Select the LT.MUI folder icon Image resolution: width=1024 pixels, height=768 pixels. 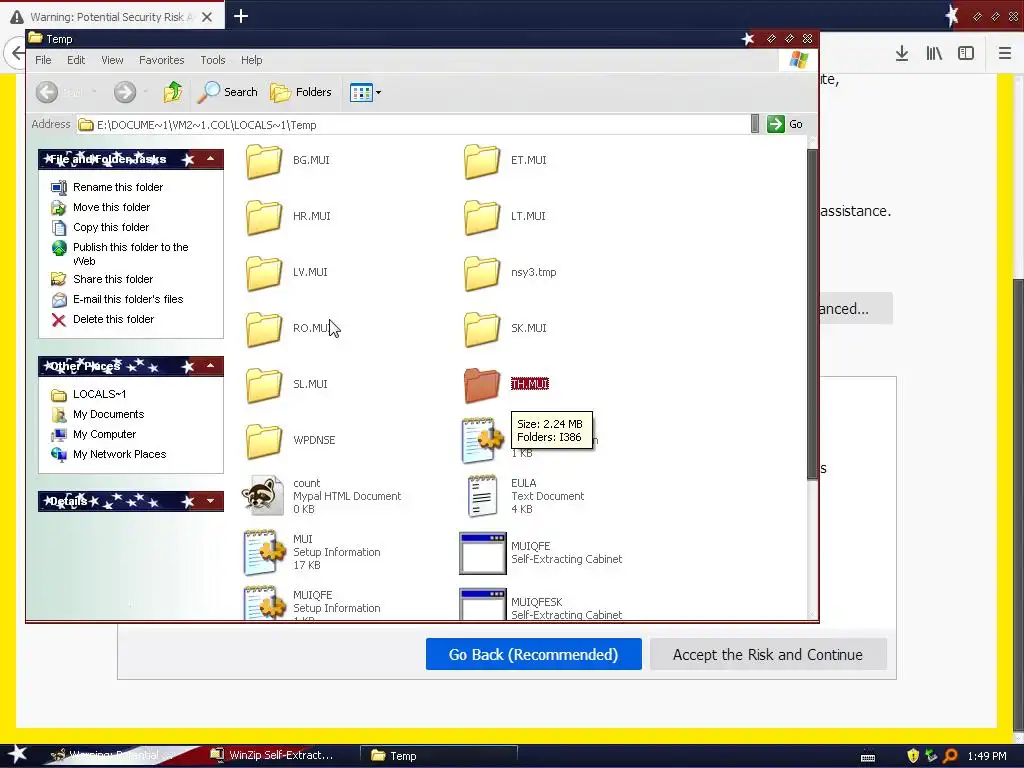pos(482,217)
